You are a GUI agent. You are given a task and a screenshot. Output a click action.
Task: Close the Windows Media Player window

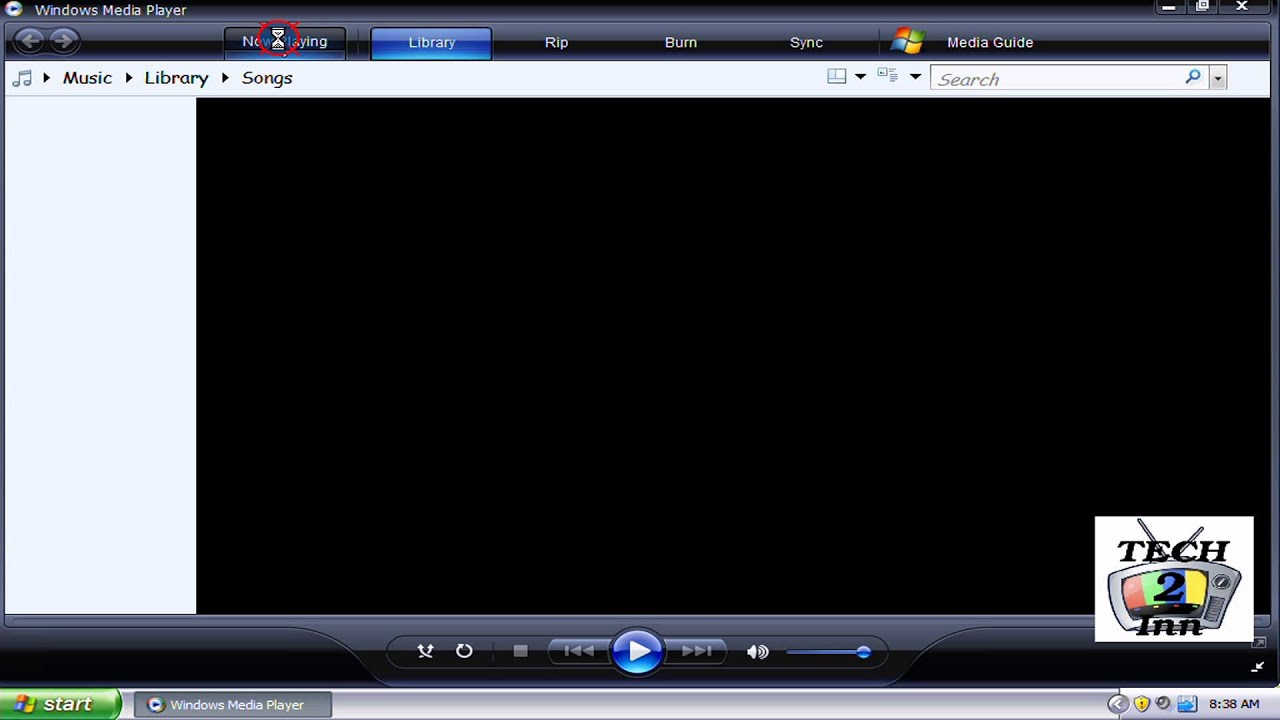1242,7
